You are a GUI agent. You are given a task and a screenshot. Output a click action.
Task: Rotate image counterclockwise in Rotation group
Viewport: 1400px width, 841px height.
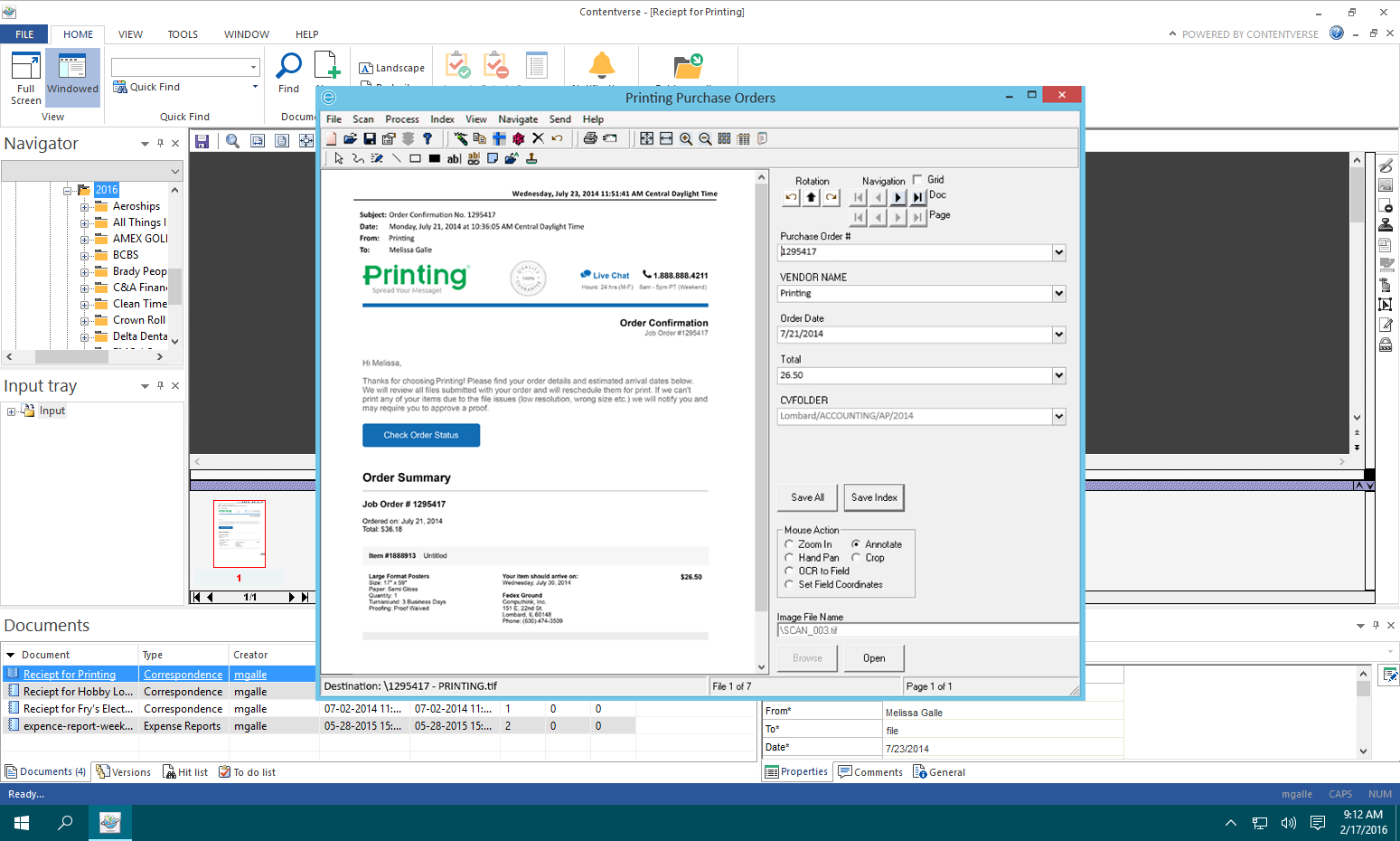click(792, 197)
